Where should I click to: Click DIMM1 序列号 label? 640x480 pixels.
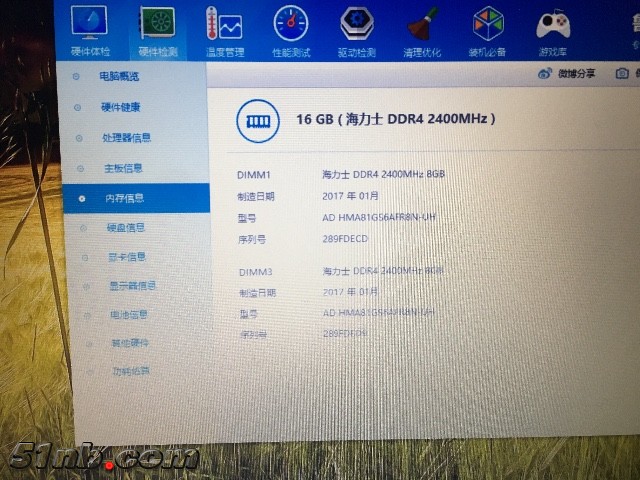252,239
